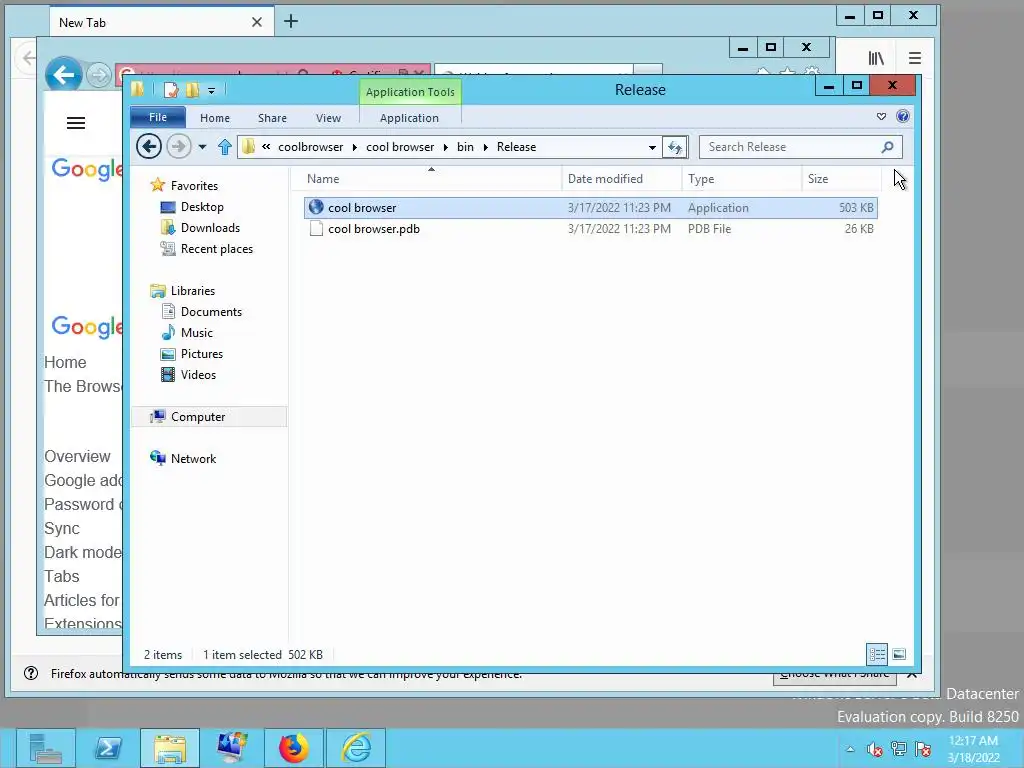Image resolution: width=1024 pixels, height=768 pixels.
Task: Click bin in the address breadcrumb
Action: pos(465,147)
